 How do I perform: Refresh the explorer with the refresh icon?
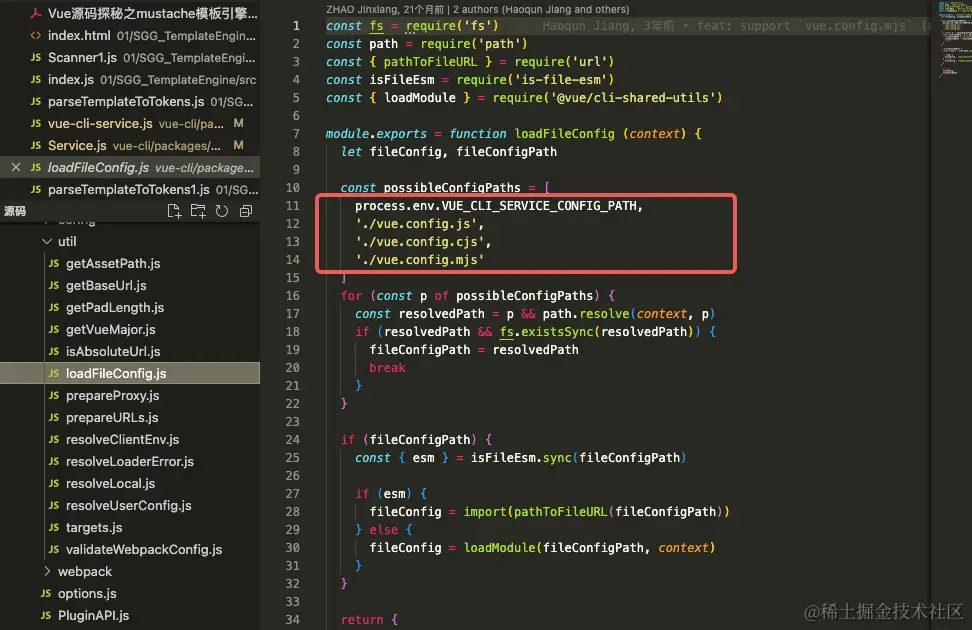tap(221, 211)
